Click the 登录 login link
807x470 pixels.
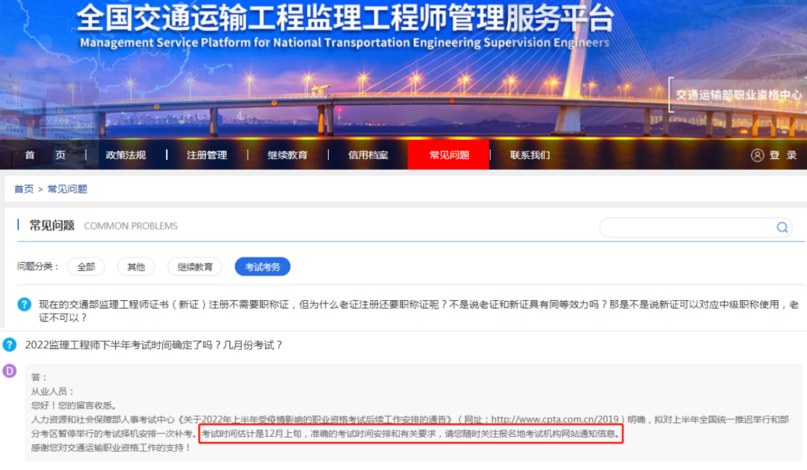coord(783,155)
